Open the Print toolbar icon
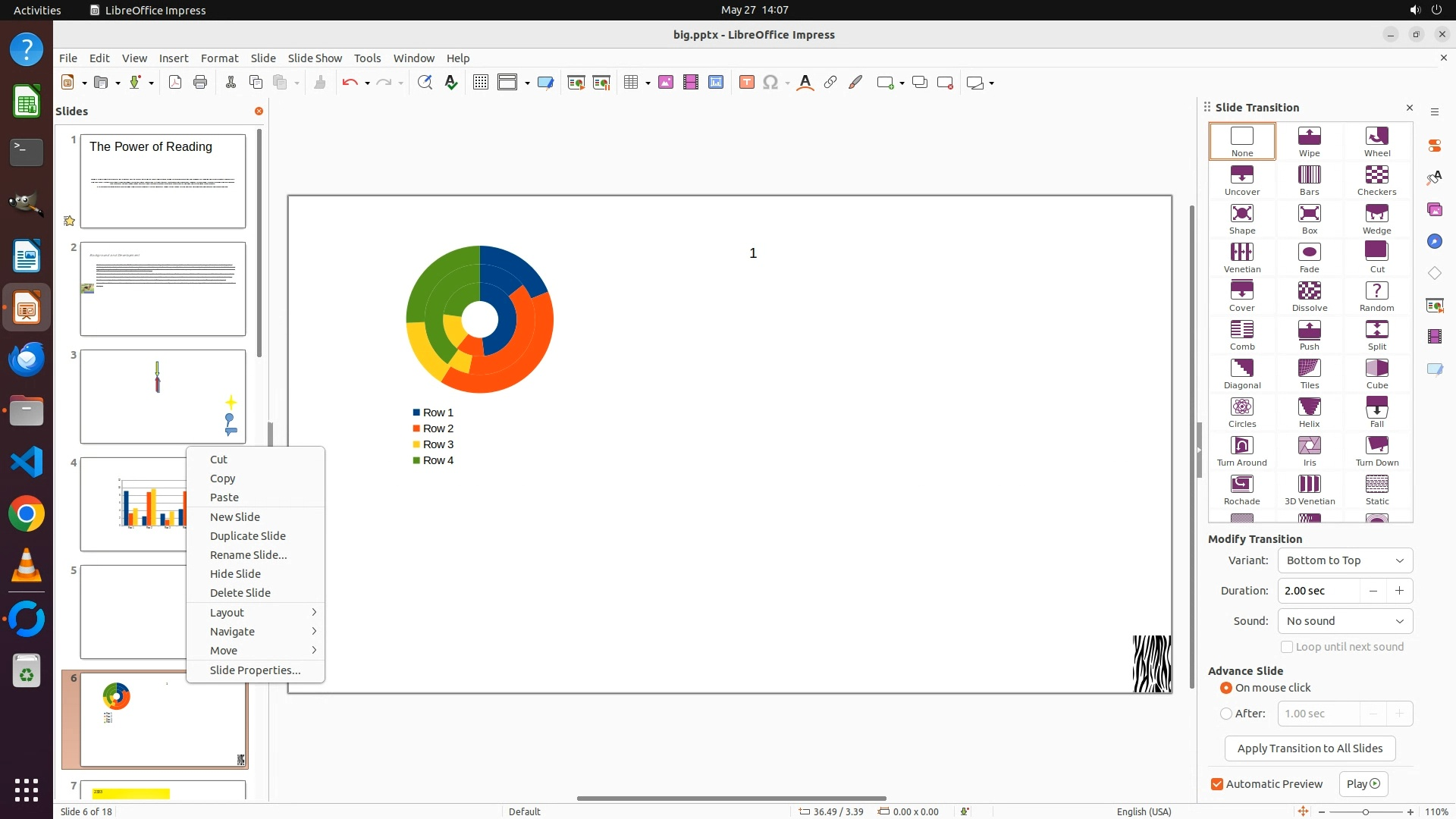This screenshot has width=1456, height=819. click(x=200, y=83)
